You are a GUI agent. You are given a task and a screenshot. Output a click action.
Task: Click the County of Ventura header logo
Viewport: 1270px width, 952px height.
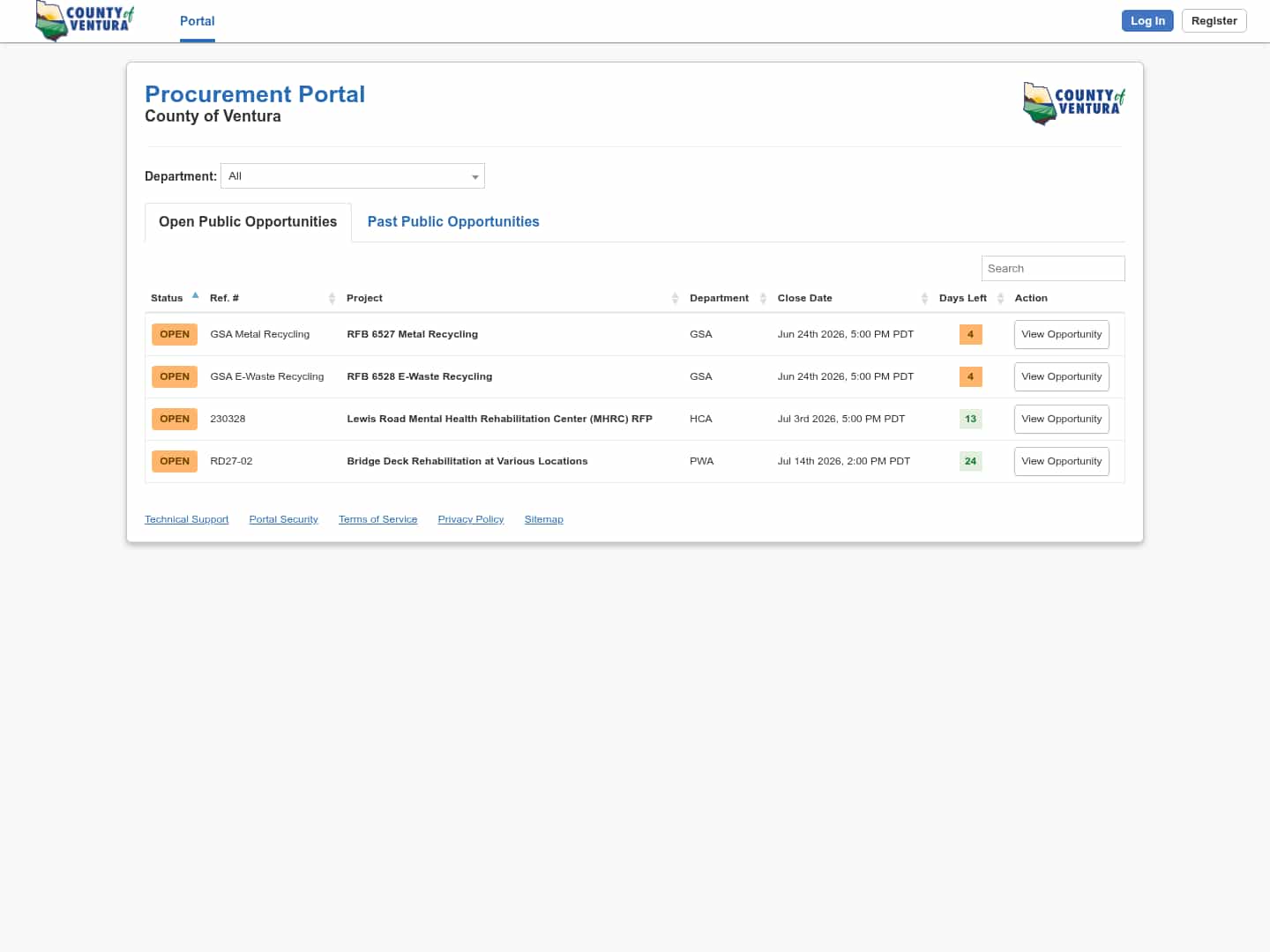[85, 21]
